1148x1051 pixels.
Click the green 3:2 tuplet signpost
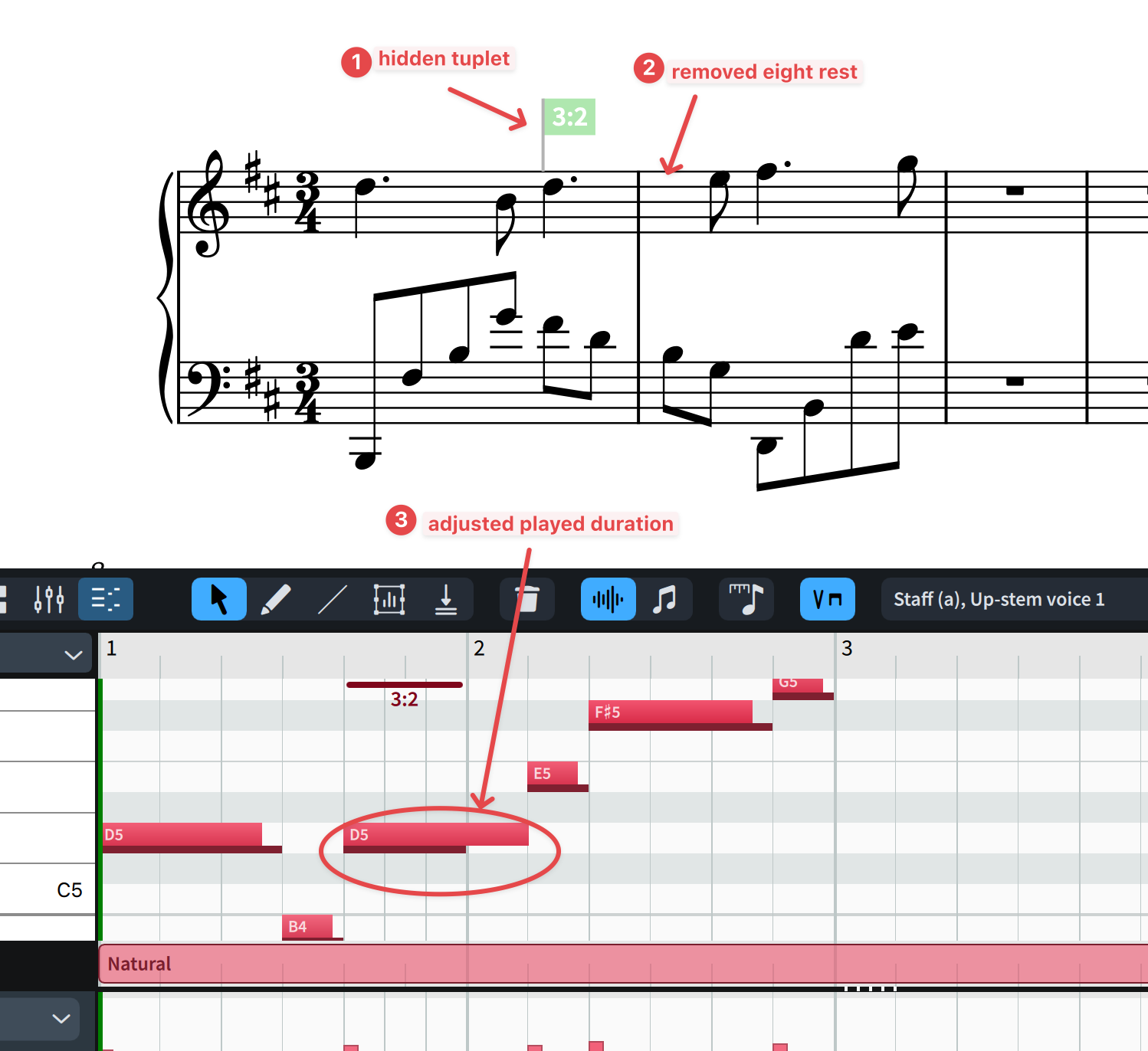tap(569, 116)
